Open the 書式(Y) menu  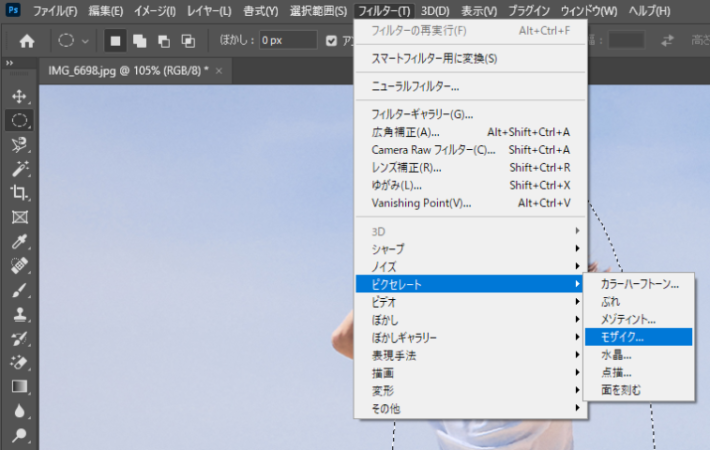pos(260,10)
